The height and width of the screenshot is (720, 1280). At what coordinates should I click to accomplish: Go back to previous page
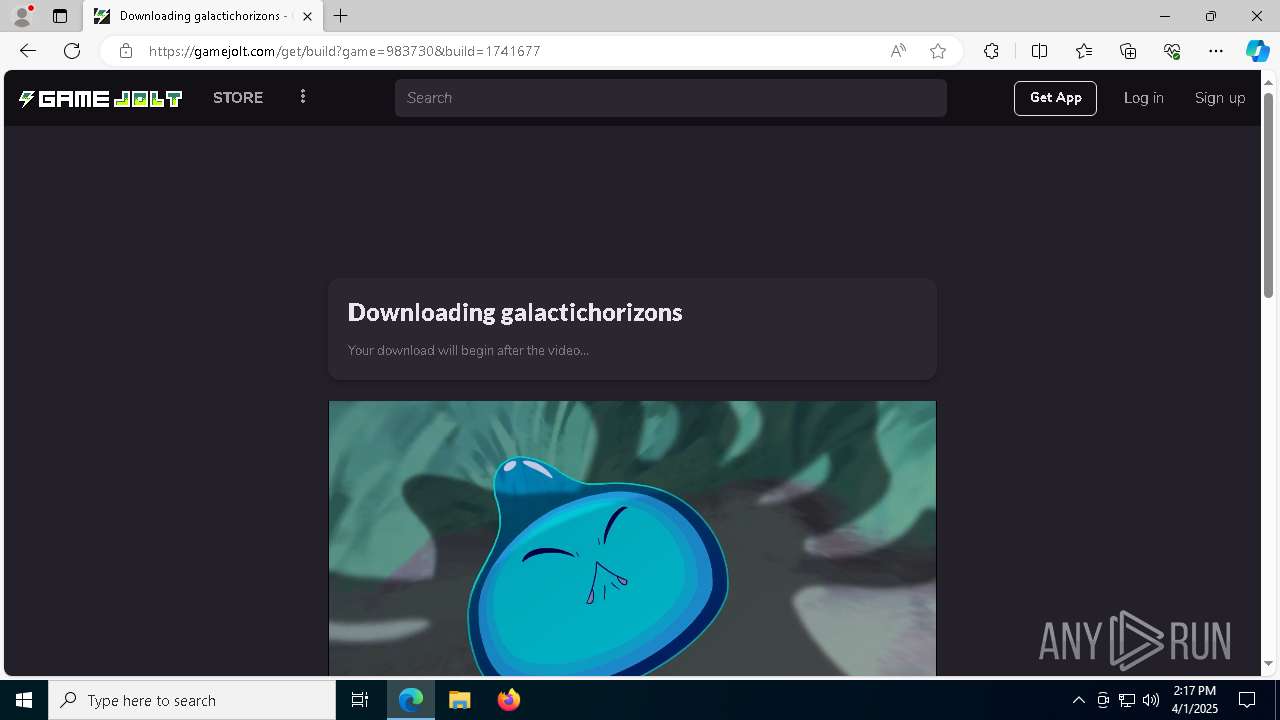tap(28, 51)
